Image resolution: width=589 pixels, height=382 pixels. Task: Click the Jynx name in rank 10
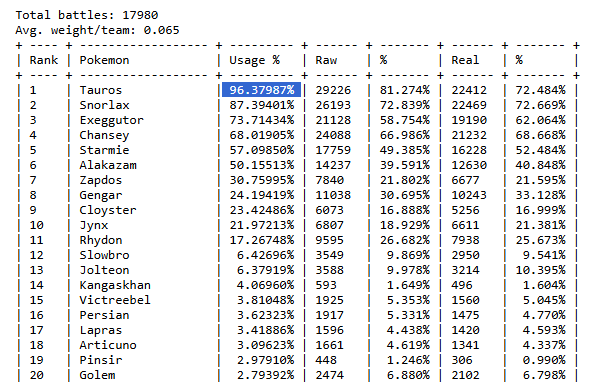point(94,225)
